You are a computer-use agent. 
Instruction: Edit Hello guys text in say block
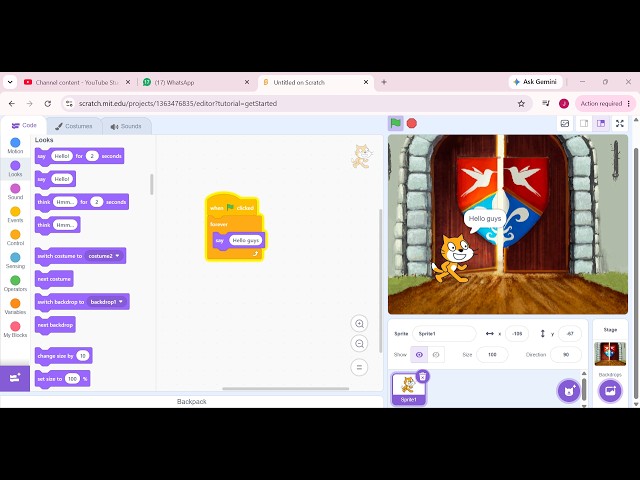point(246,240)
